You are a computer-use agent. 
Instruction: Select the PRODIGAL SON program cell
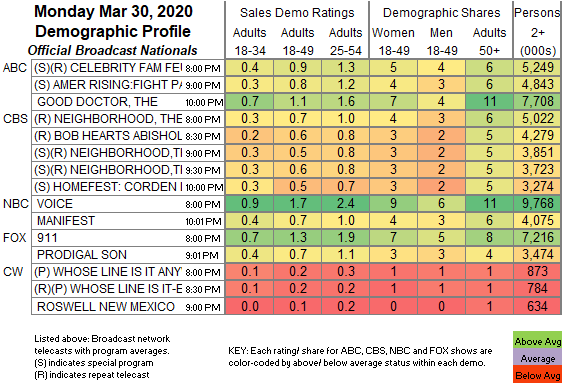pyautogui.click(x=128, y=255)
